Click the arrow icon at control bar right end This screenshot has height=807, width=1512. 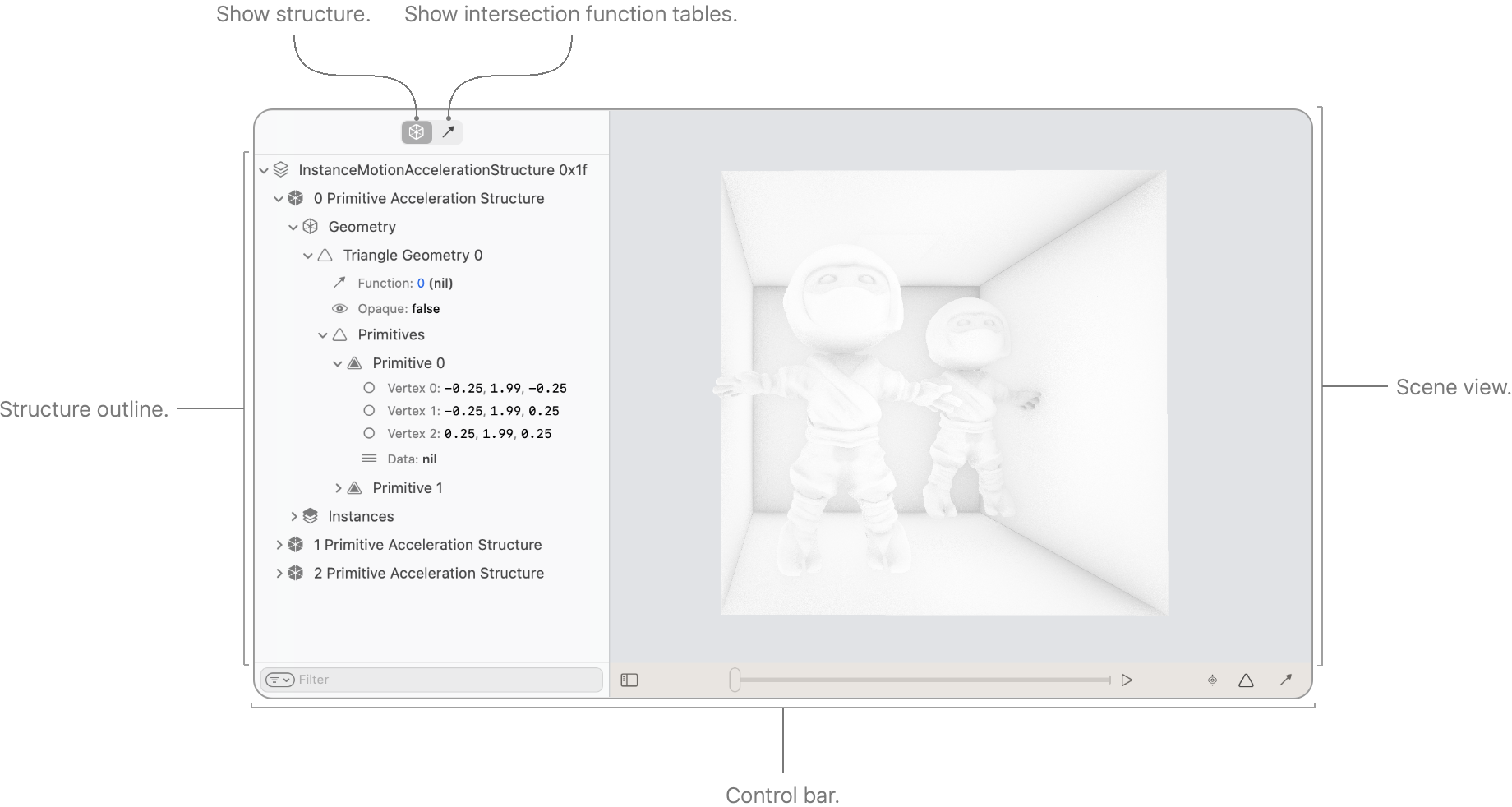click(1285, 680)
